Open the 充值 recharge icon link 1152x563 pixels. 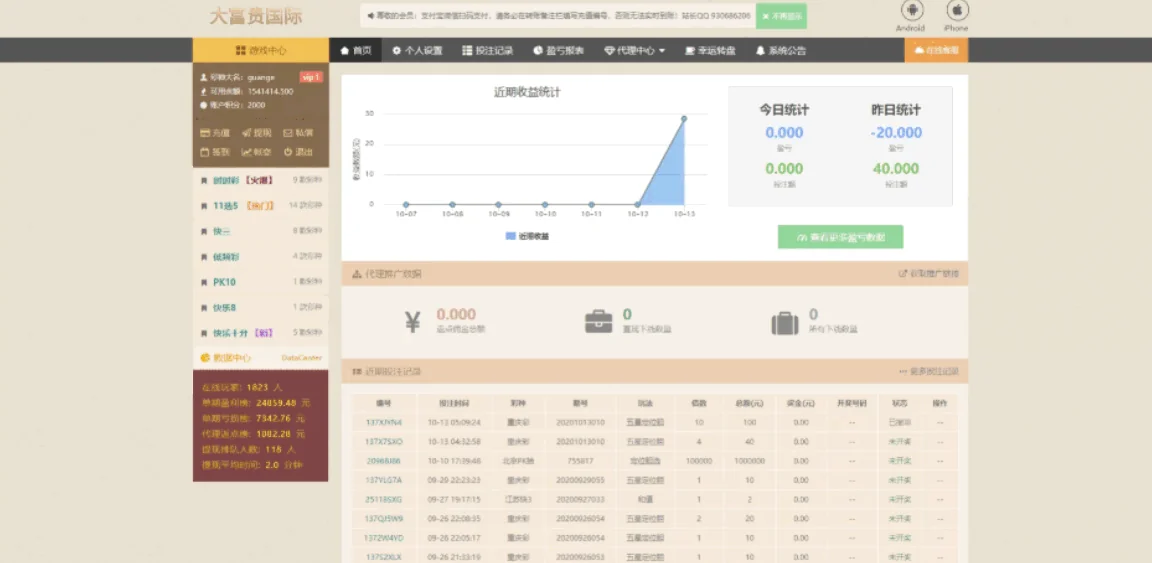[x=206, y=133]
